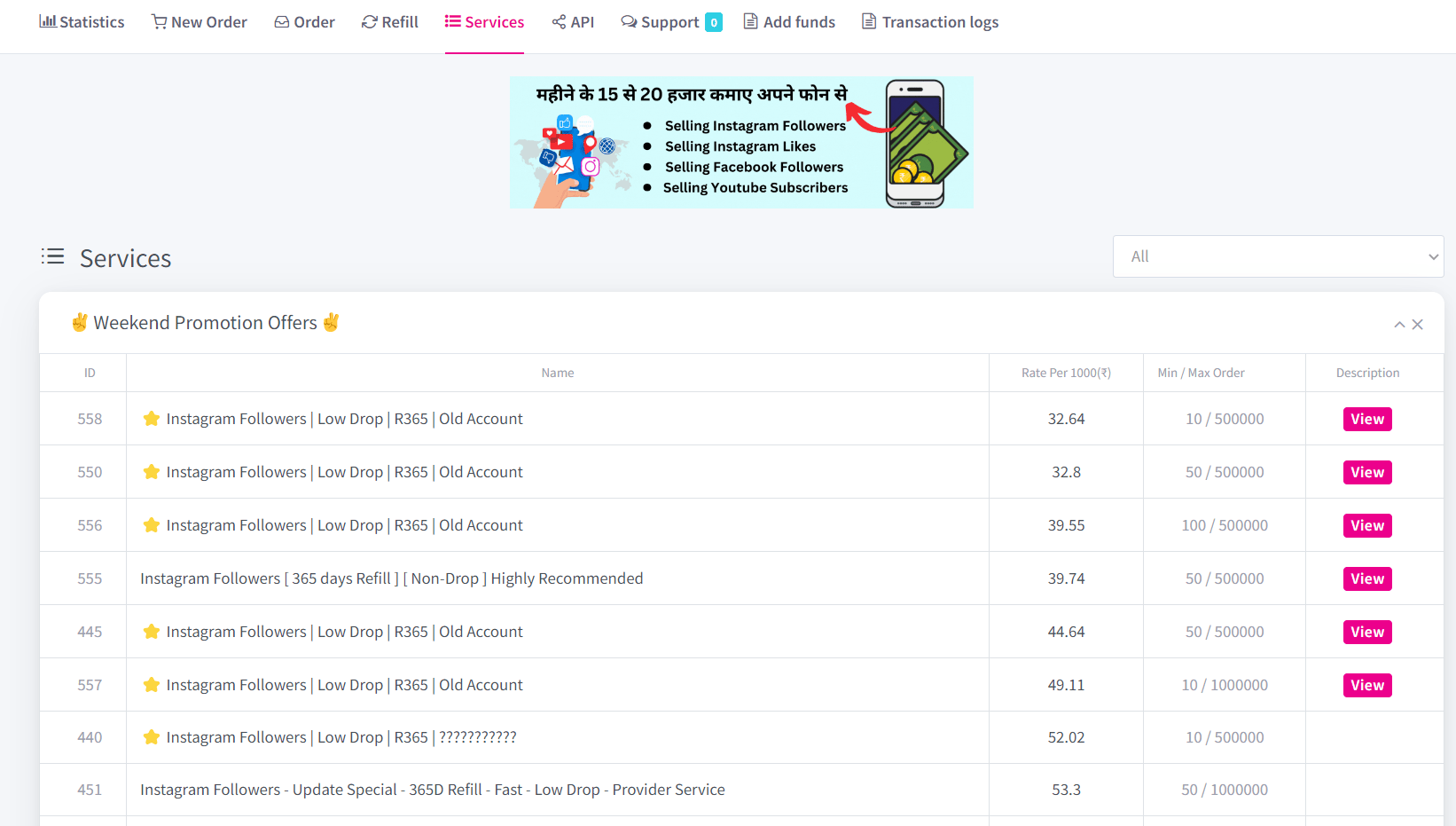
Task: Click the Refill arrows icon
Action: tap(370, 21)
